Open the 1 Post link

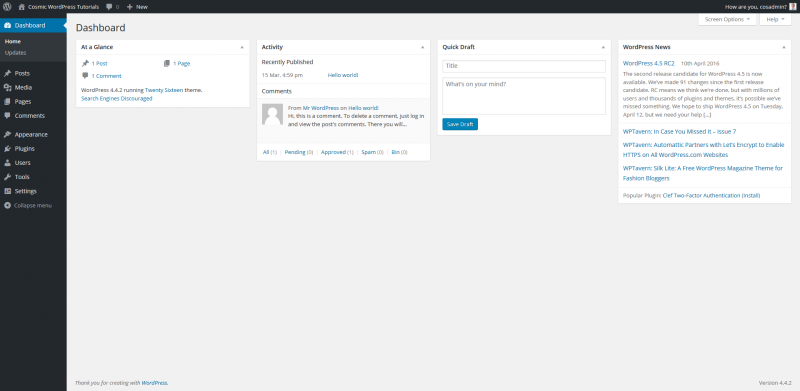tap(99, 64)
